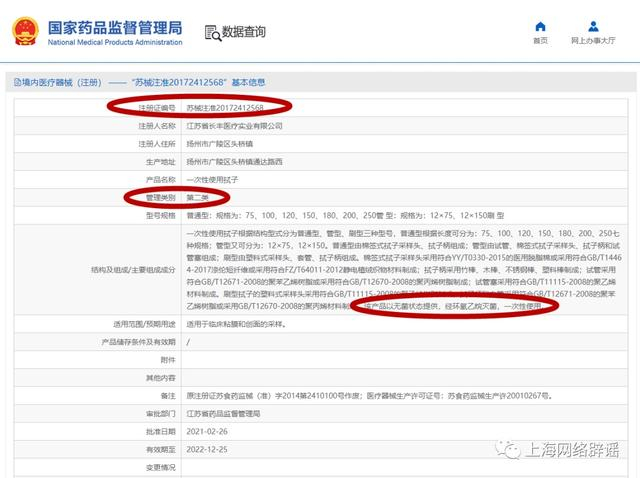Viewport: 640px width, 478px height.
Task: Click the 结构及组成/主要组成成分 label
Action: point(133,270)
